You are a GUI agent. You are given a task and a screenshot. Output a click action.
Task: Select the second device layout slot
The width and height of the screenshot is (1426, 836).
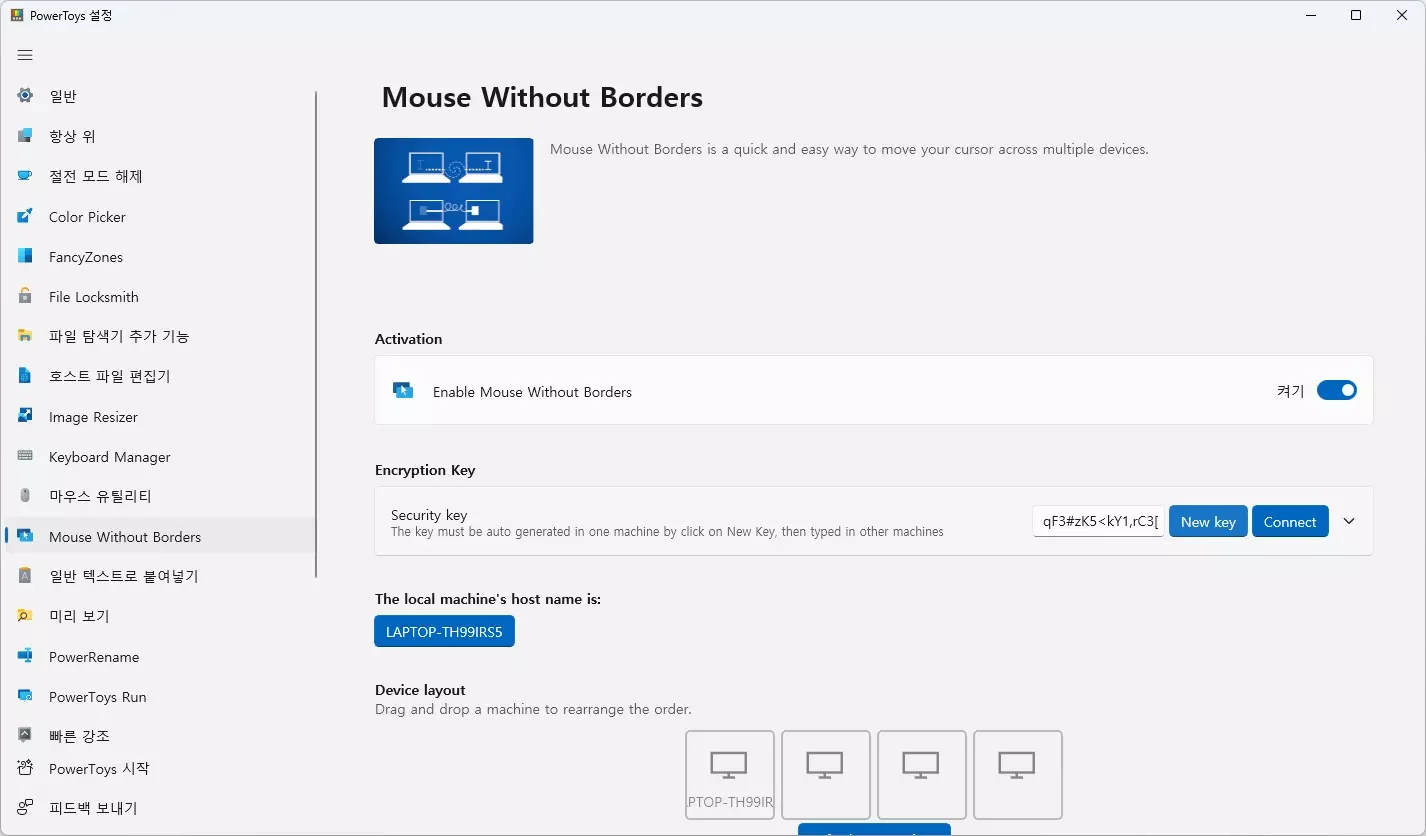(826, 775)
